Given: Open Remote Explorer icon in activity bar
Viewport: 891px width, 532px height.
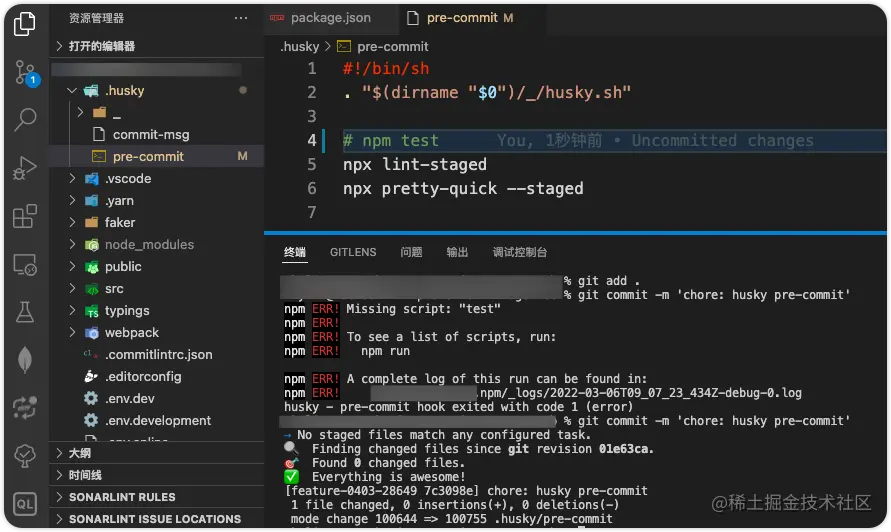Looking at the screenshot, I should [x=25, y=265].
